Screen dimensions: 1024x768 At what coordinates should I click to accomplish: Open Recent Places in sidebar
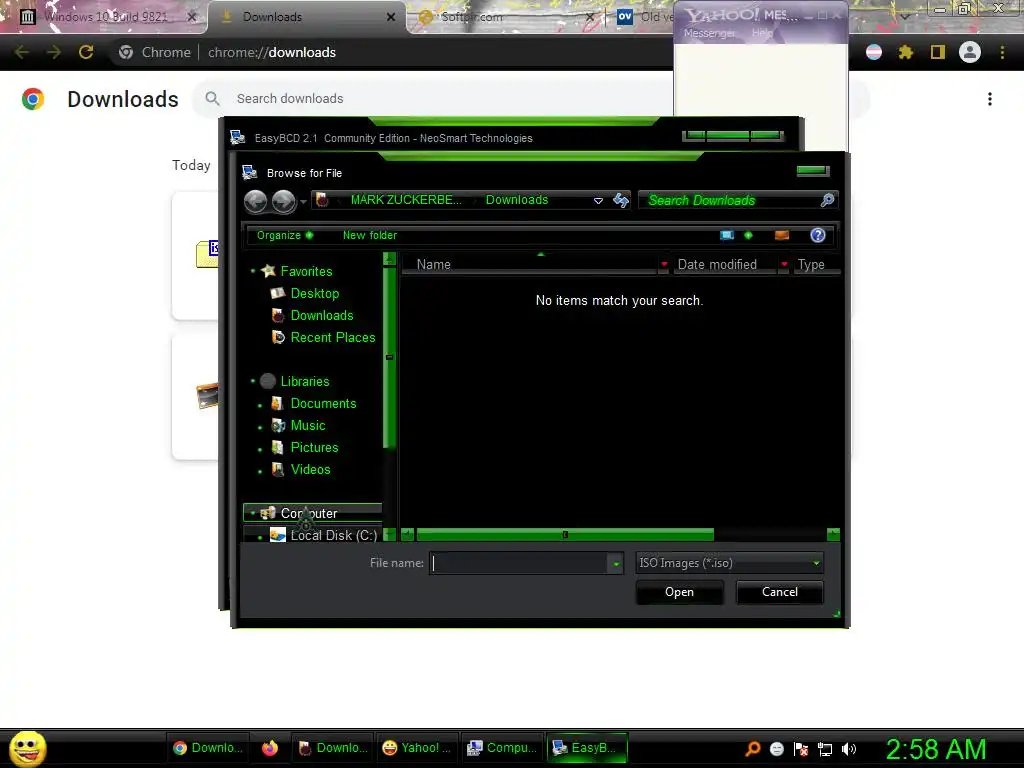click(332, 338)
